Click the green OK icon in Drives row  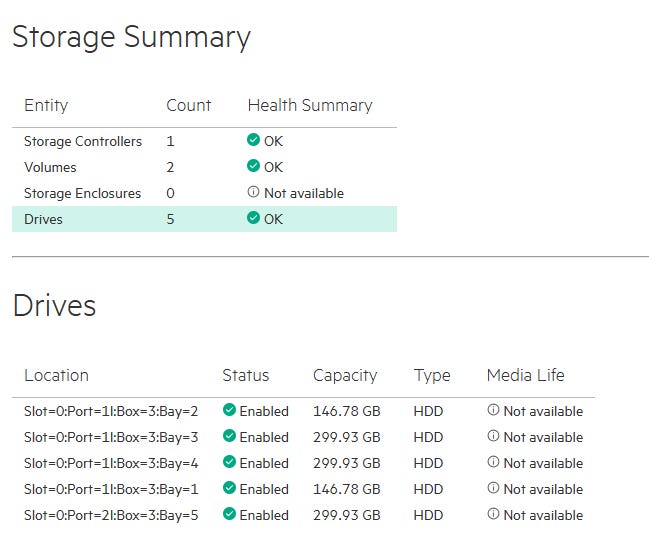coord(254,219)
